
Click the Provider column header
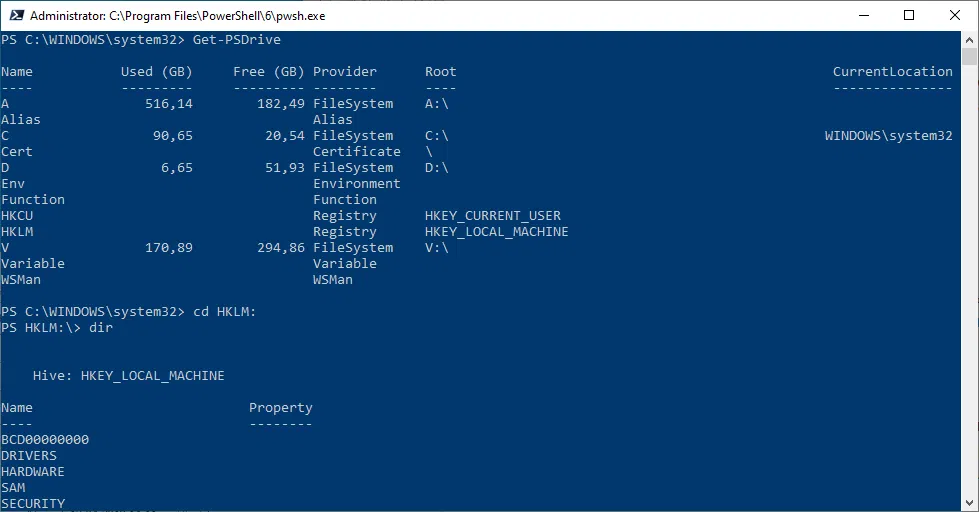point(345,72)
